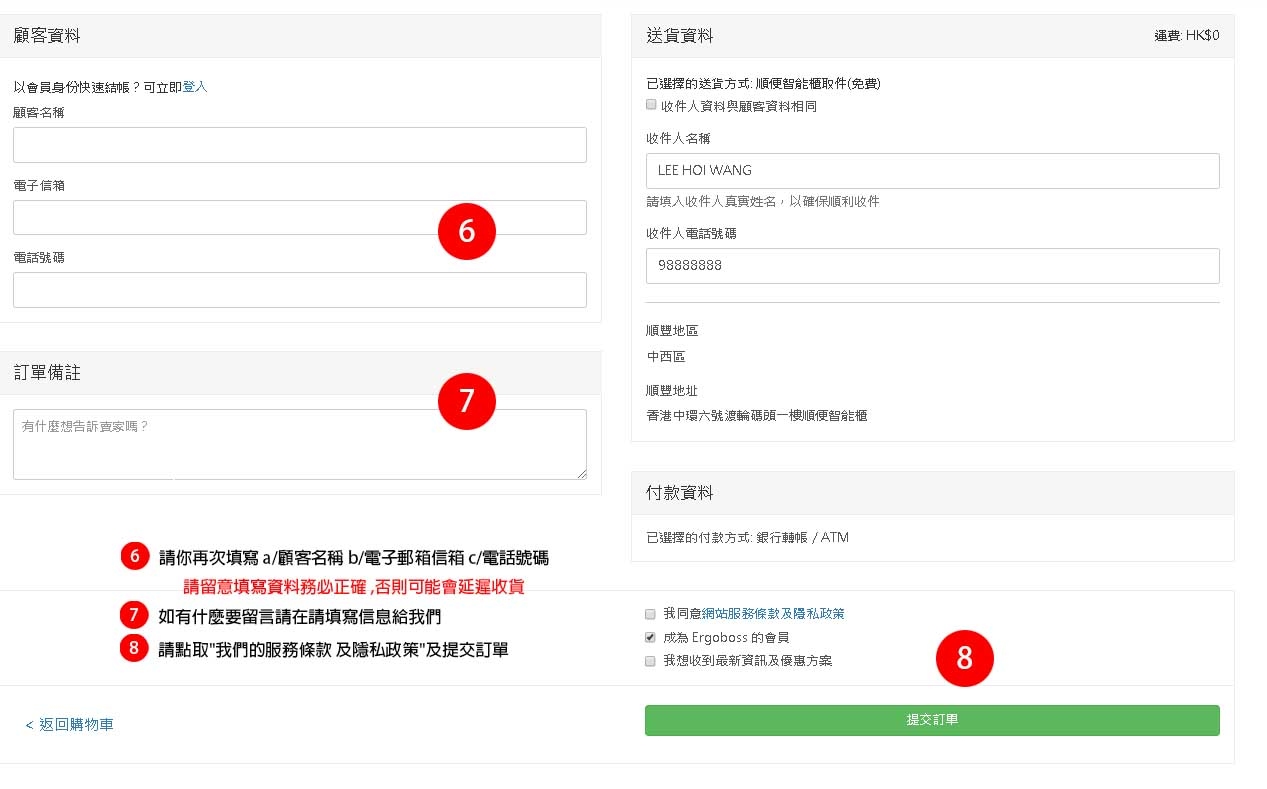Open the 登入 member login link
The height and width of the screenshot is (789, 1267).
(x=195, y=87)
